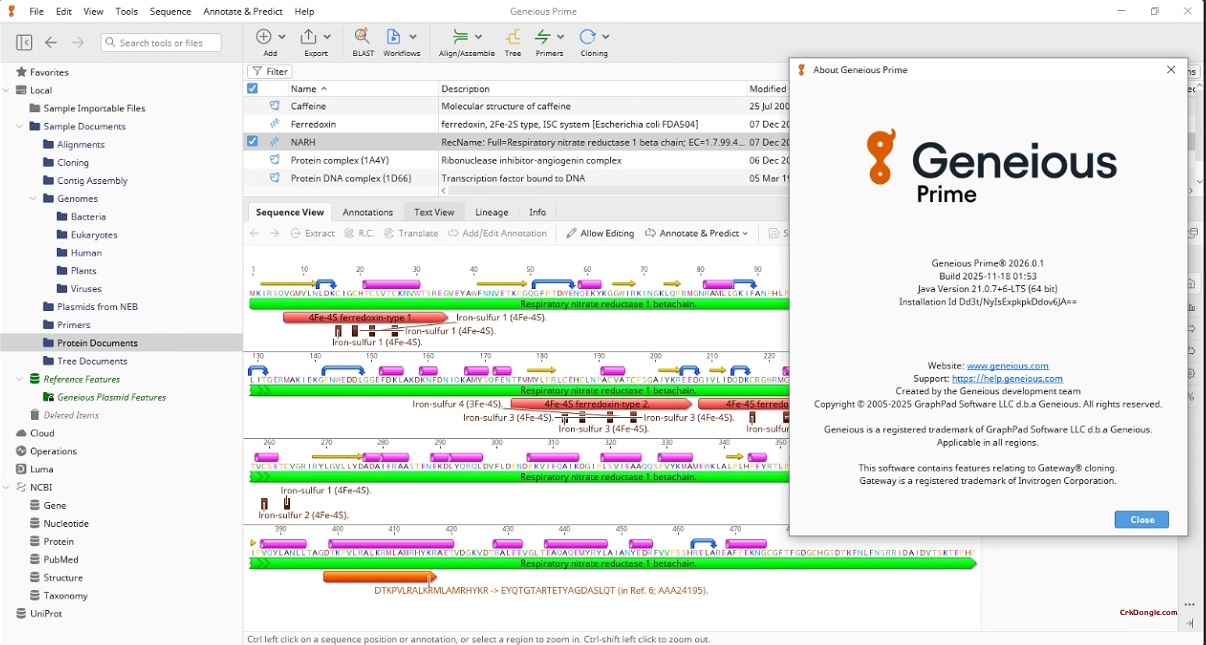Open the Align/Assemble dropdown arrow

click(479, 37)
